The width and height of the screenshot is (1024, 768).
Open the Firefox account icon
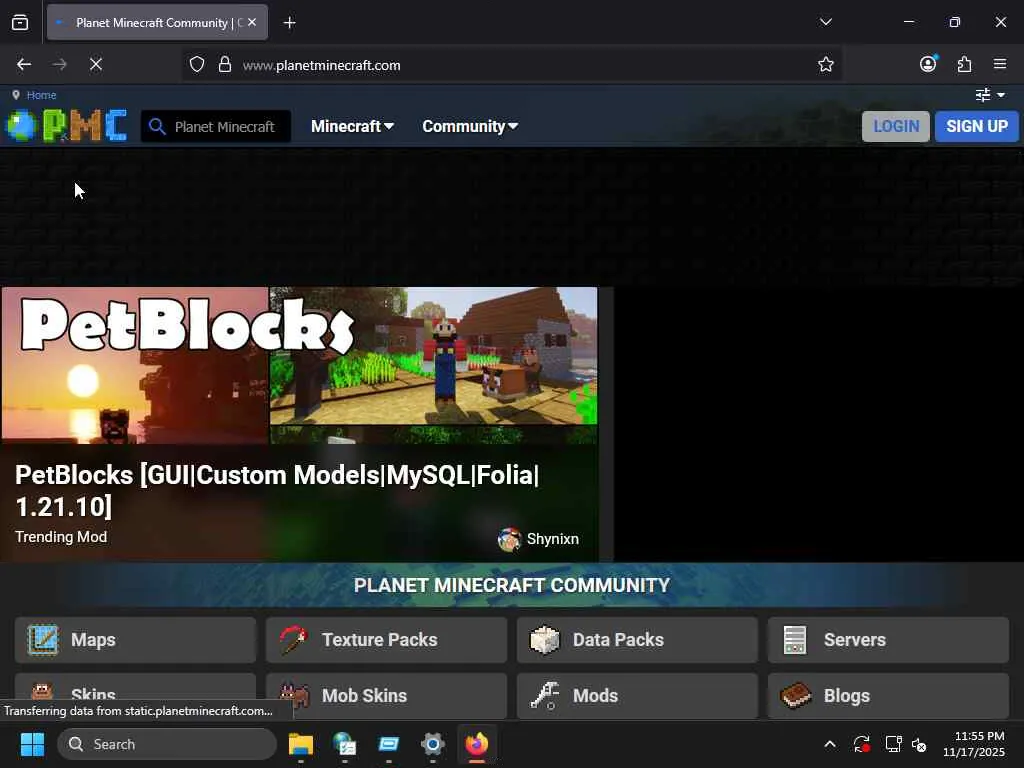pyautogui.click(x=928, y=63)
